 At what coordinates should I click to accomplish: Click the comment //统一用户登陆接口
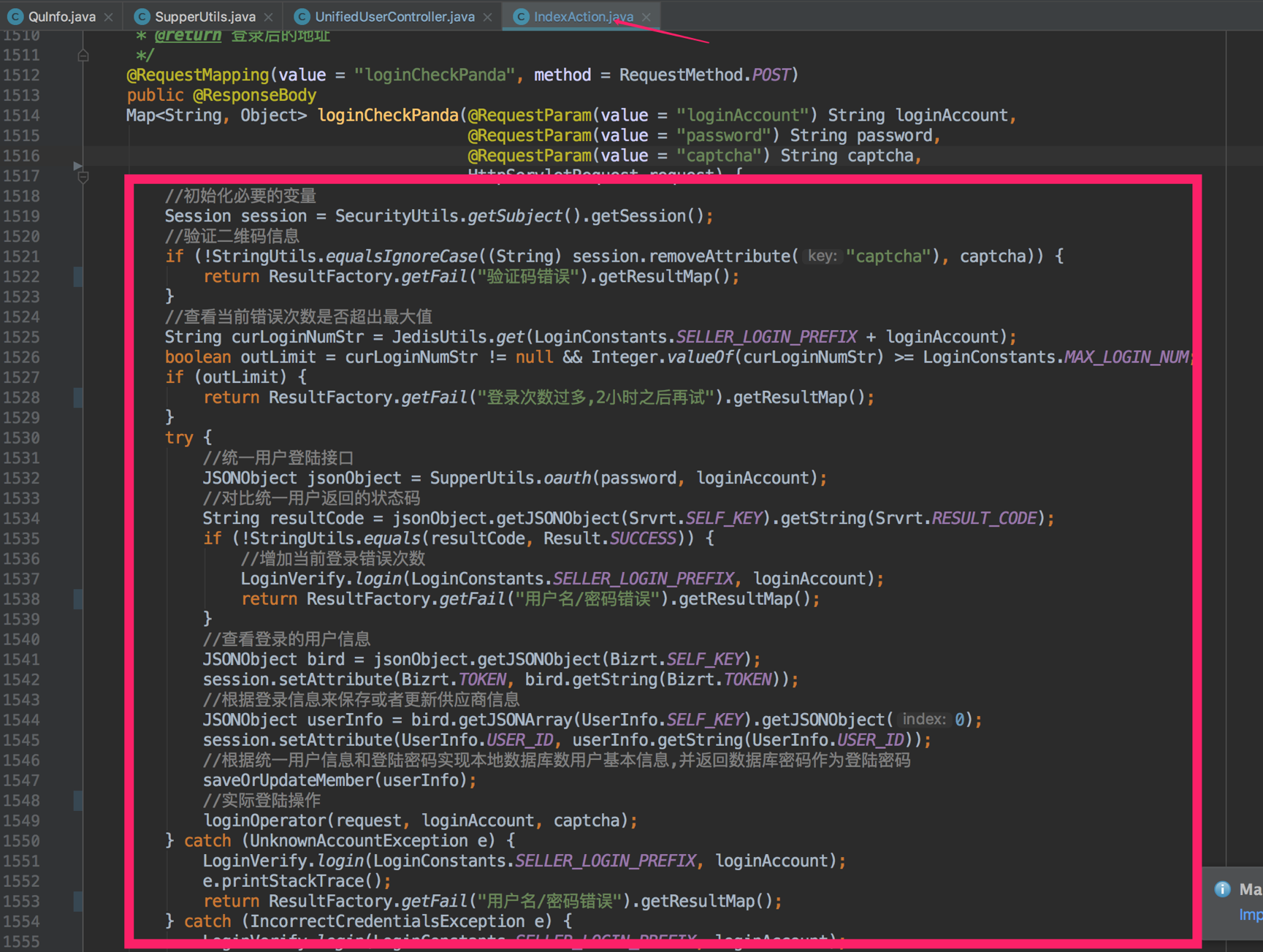[x=278, y=458]
